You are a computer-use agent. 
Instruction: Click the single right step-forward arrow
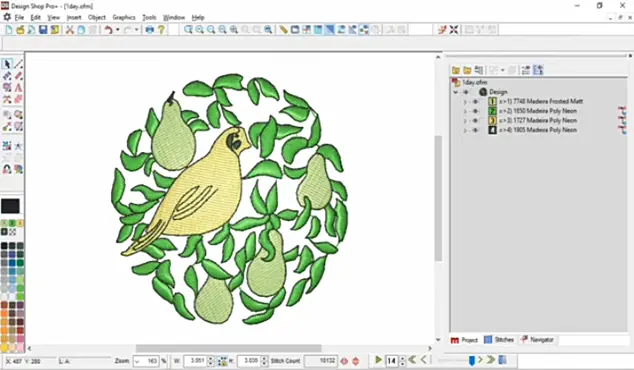(x=480, y=359)
